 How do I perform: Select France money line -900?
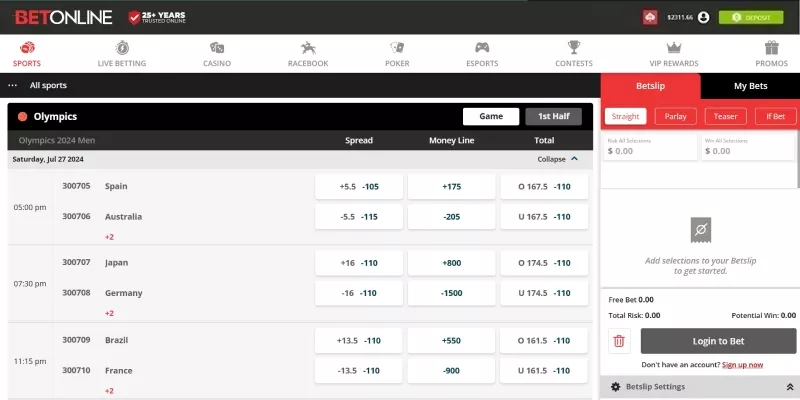452,371
